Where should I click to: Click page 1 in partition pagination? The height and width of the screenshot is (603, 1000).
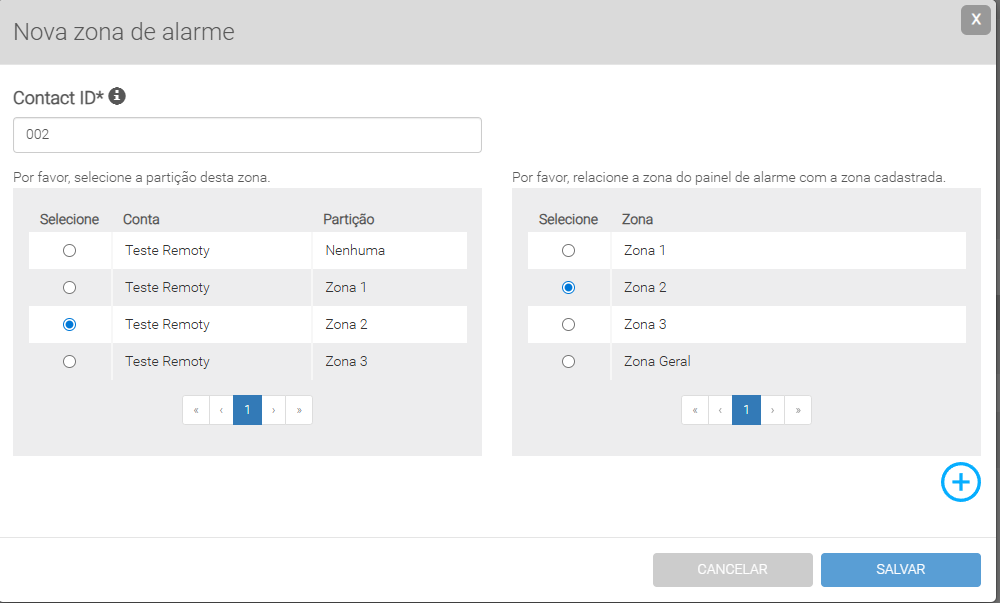[x=247, y=410]
